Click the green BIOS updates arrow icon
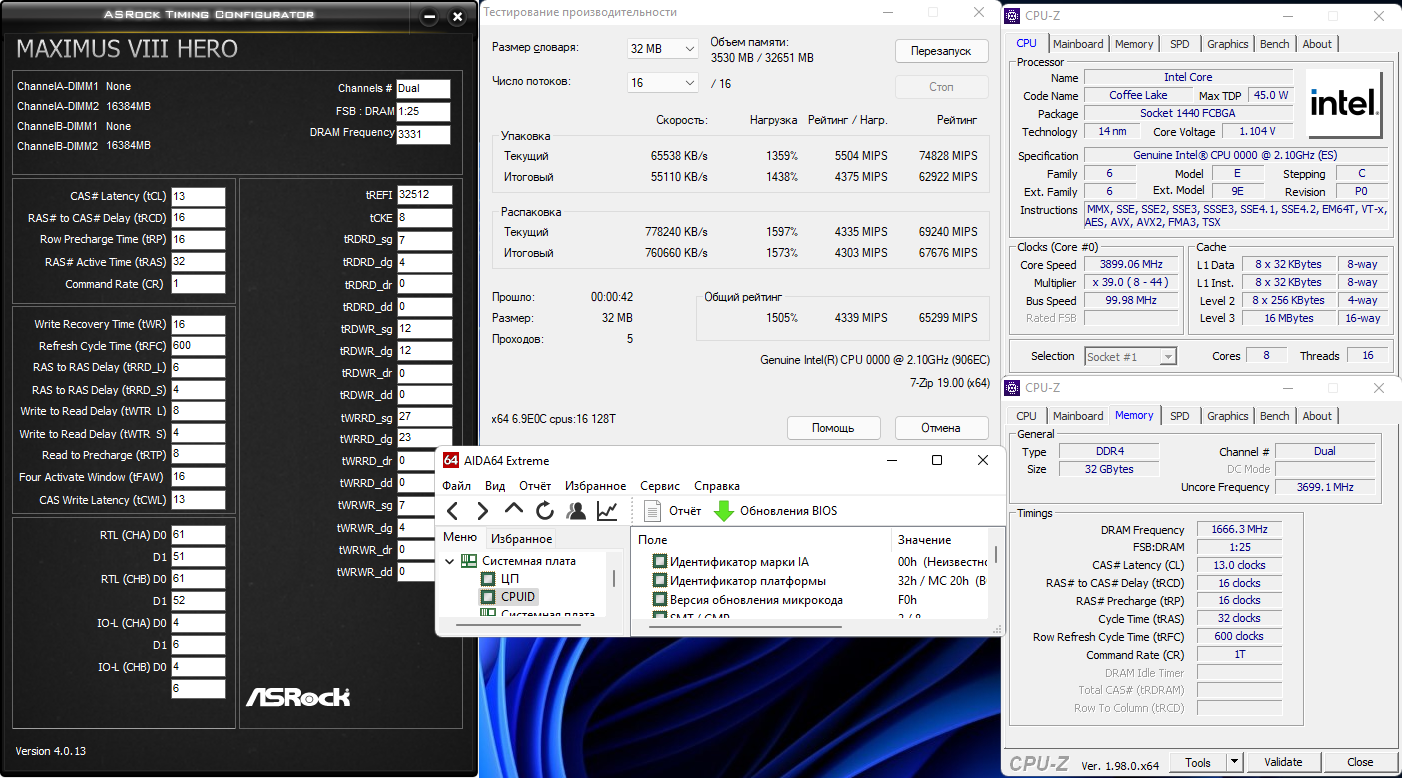Screen dimensions: 1402x778 (723, 511)
